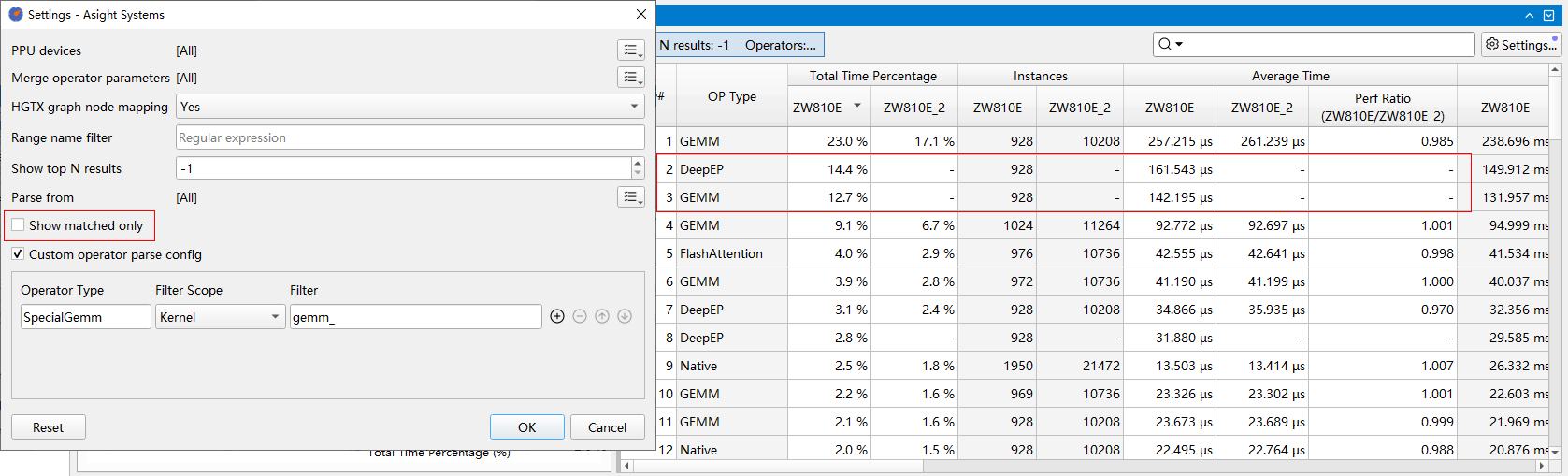Screen dimensions: 1568x476
Task: Click Parse from [All] value
Action: point(187,197)
